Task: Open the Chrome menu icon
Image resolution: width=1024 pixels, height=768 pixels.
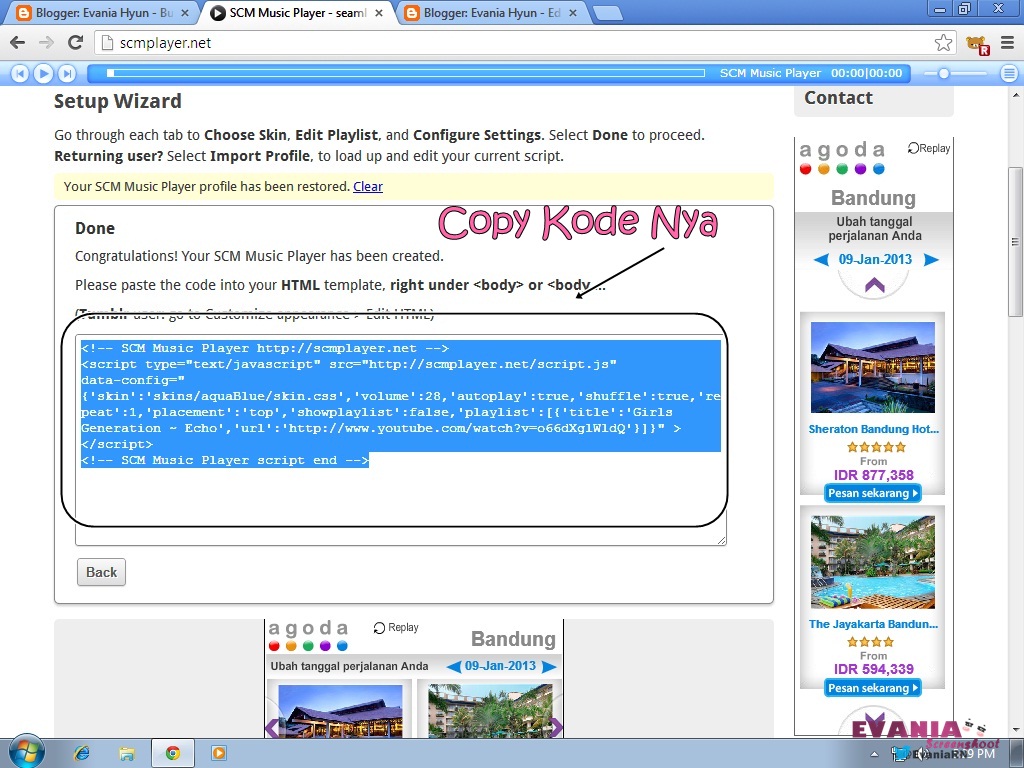Action: coord(1008,43)
